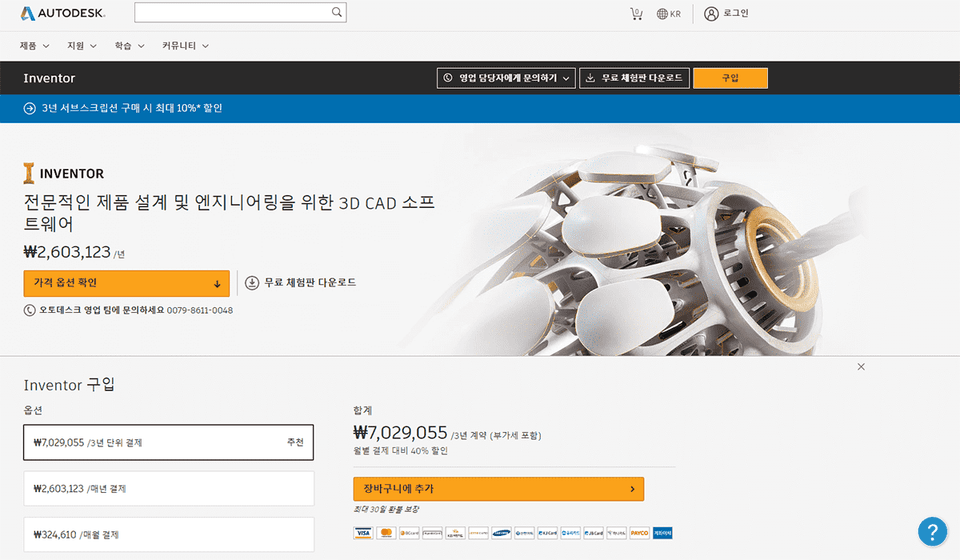The height and width of the screenshot is (560, 960).
Task: Click the search magnifier icon
Action: [x=337, y=12]
